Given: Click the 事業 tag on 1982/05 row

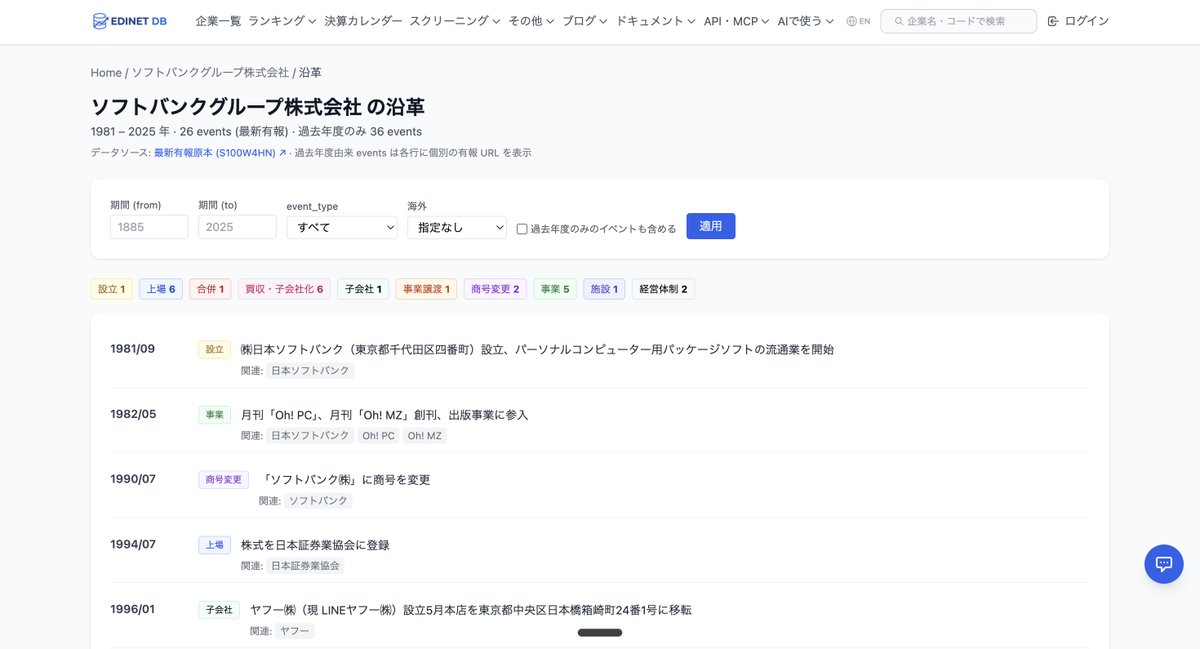Looking at the screenshot, I should [x=214, y=414].
